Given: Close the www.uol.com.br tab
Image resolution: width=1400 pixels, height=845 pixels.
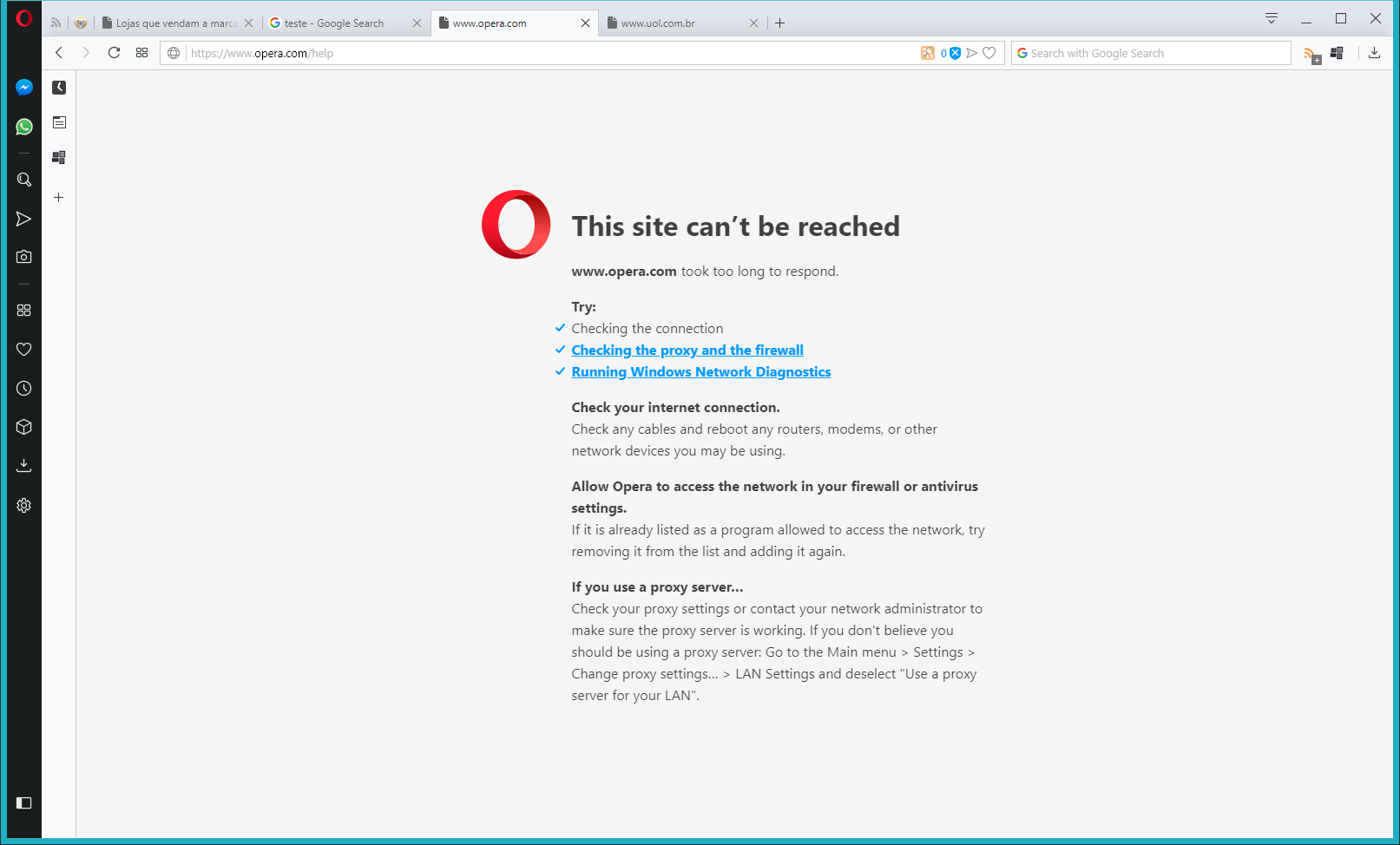Looking at the screenshot, I should [x=754, y=23].
